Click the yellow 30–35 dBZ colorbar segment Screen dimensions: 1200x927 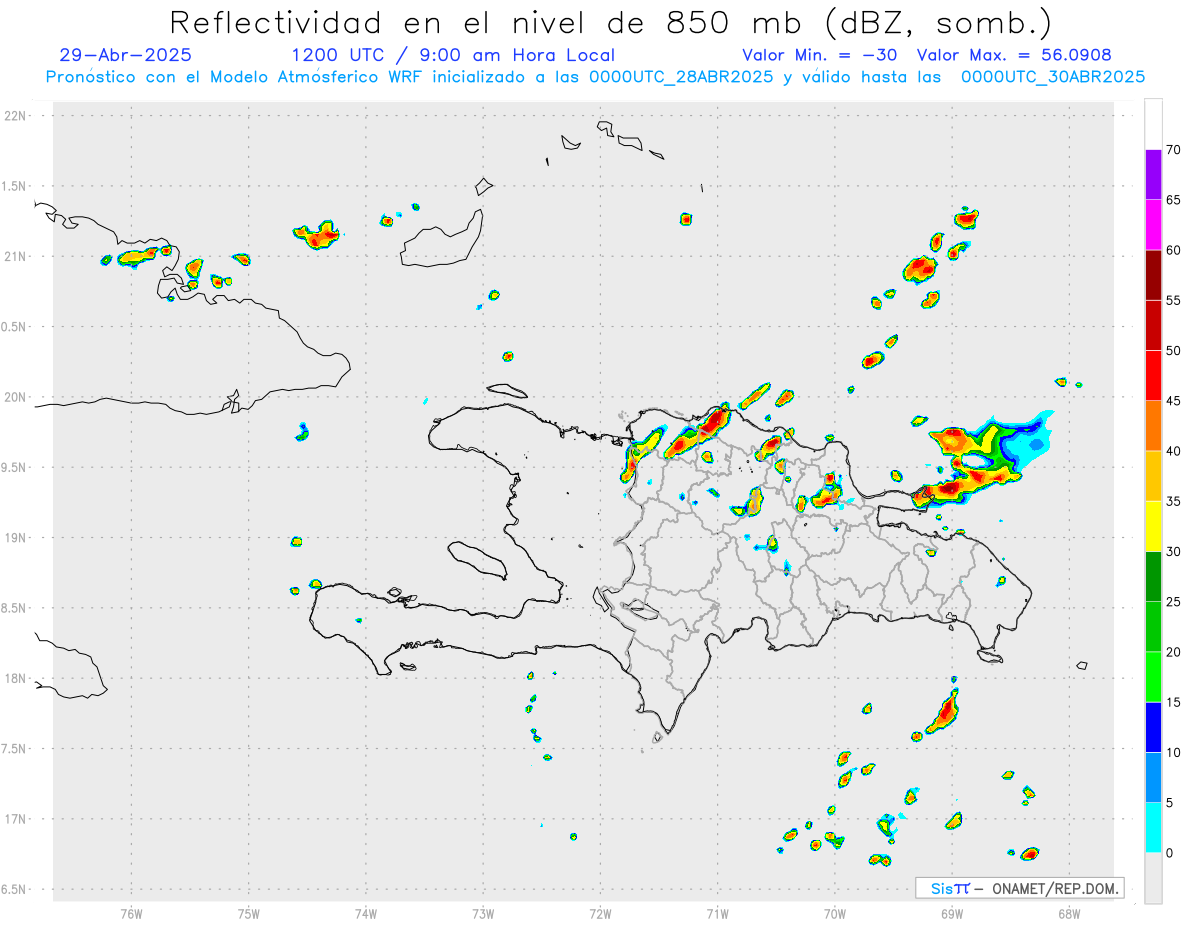click(1153, 526)
